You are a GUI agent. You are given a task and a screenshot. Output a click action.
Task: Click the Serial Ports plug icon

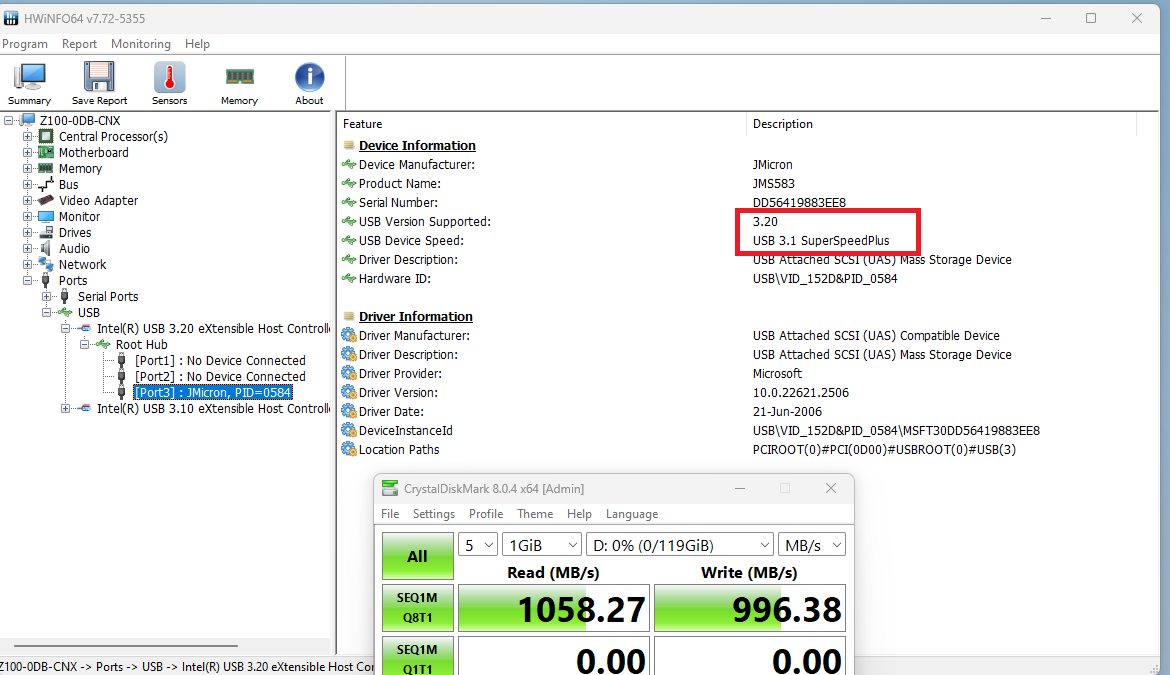(x=65, y=296)
